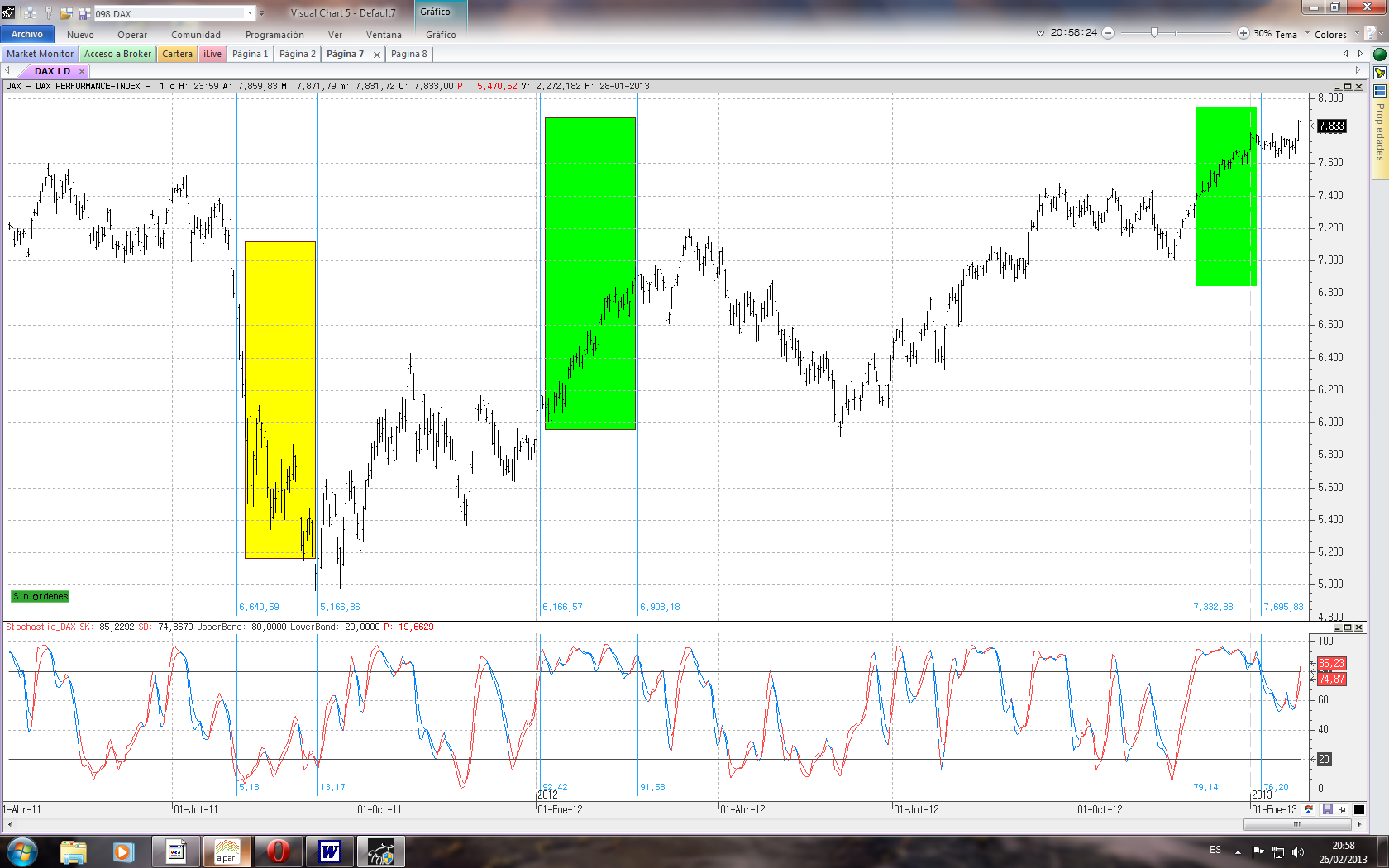Click the zoom out minus button
Screen dimensions: 1389x868
pyautogui.click(x=1108, y=33)
